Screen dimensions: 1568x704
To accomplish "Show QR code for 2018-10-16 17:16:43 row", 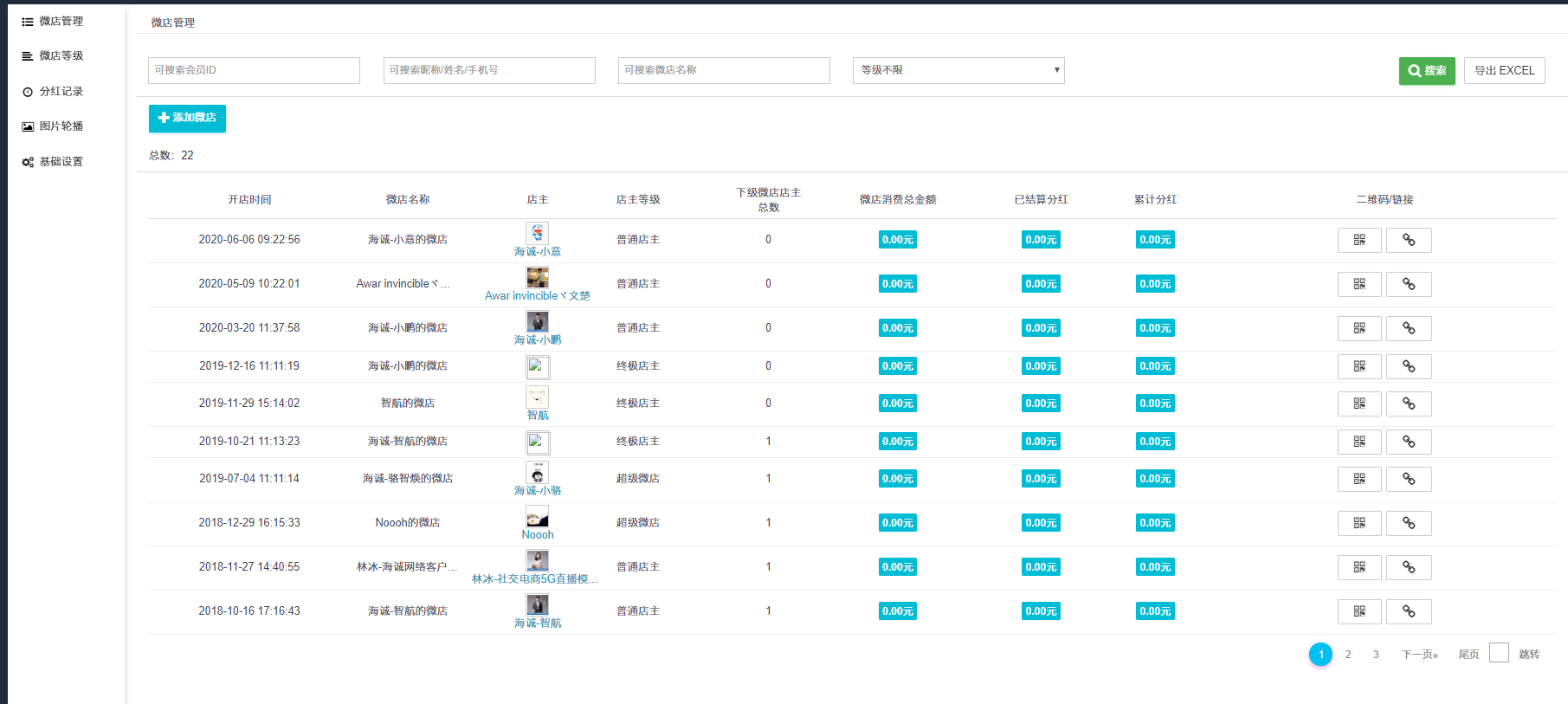I will pos(1359,611).
